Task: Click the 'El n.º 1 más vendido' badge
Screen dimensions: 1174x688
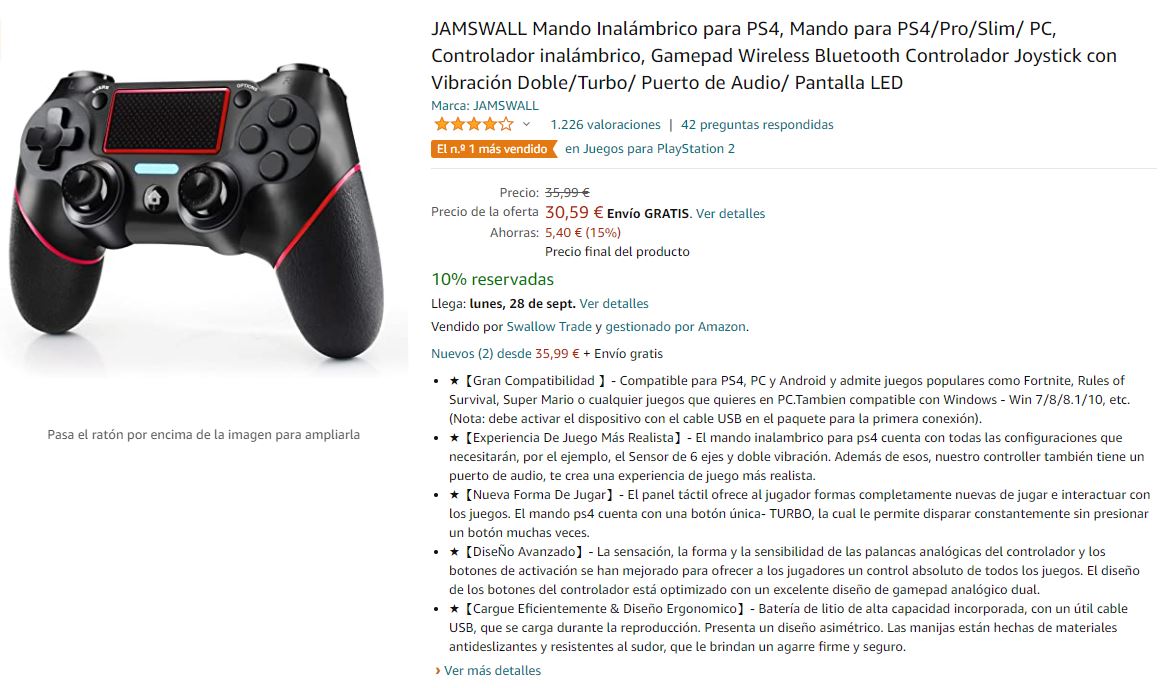Action: (x=494, y=149)
